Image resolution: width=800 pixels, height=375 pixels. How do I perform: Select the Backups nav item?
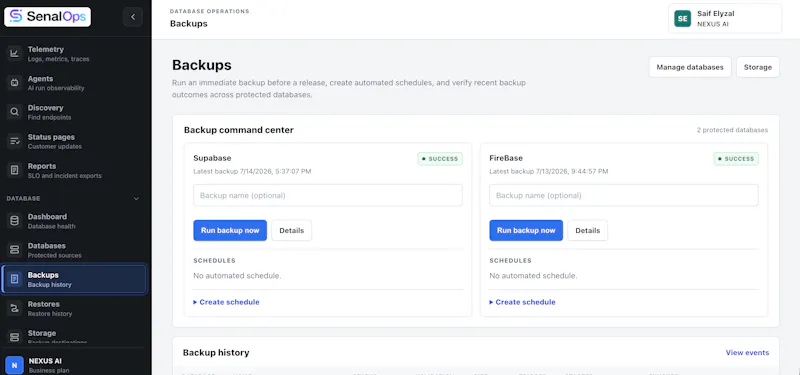[x=74, y=279]
